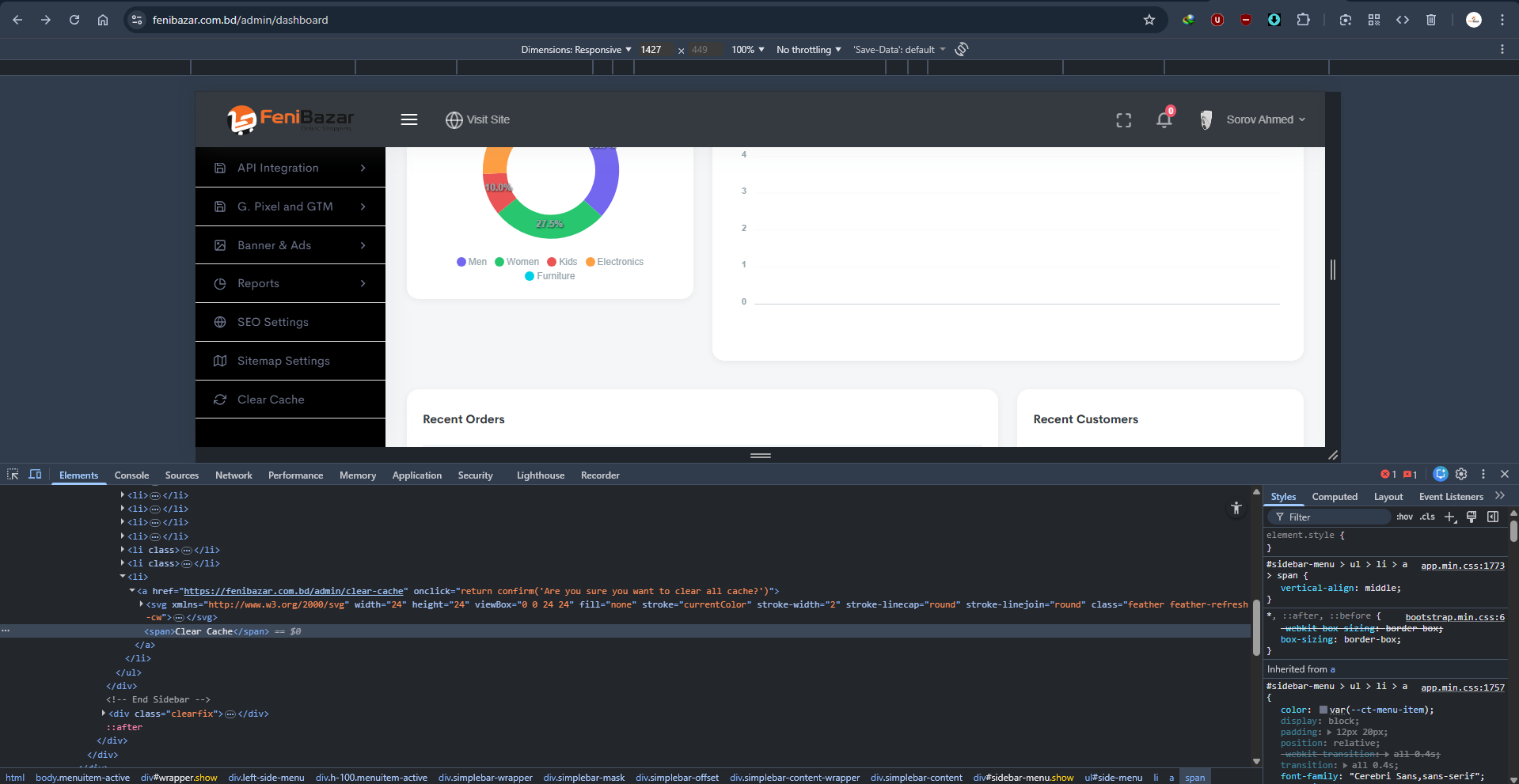Rotate the device viewport orientation

click(x=962, y=49)
